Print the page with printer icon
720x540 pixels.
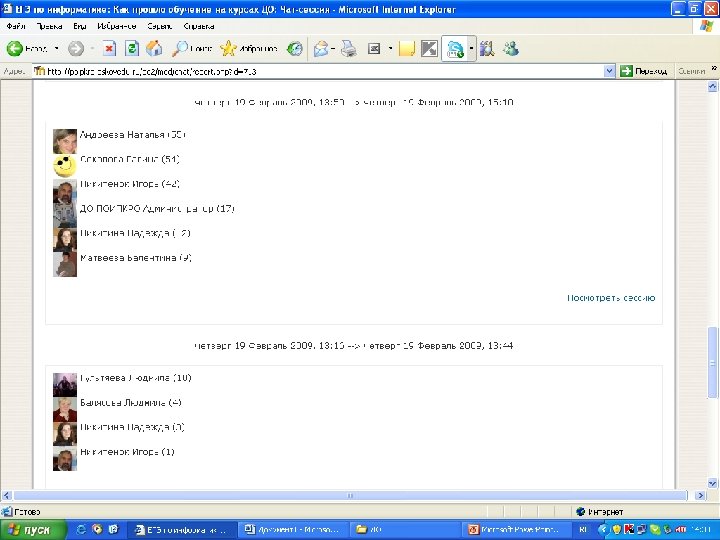point(349,48)
